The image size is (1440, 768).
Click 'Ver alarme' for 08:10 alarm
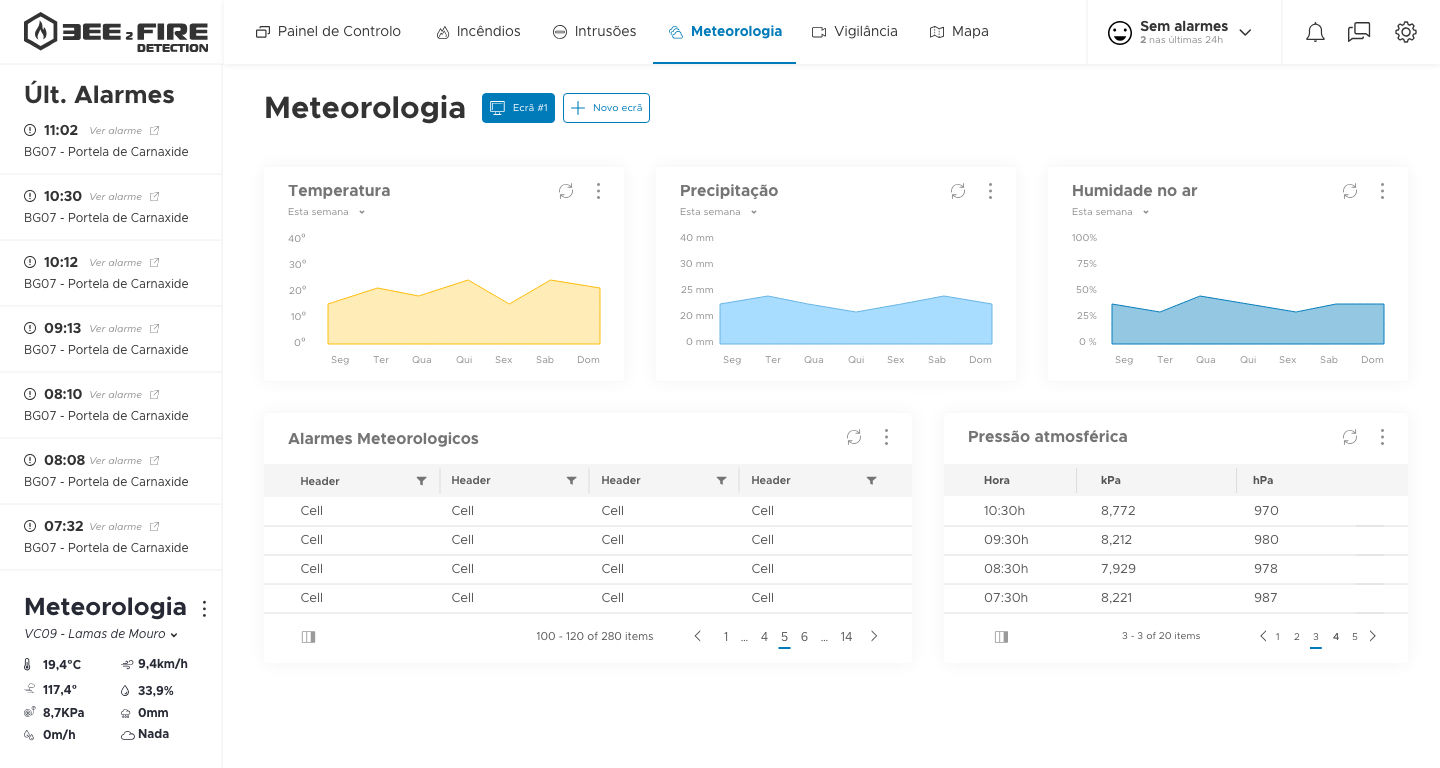[x=116, y=395]
